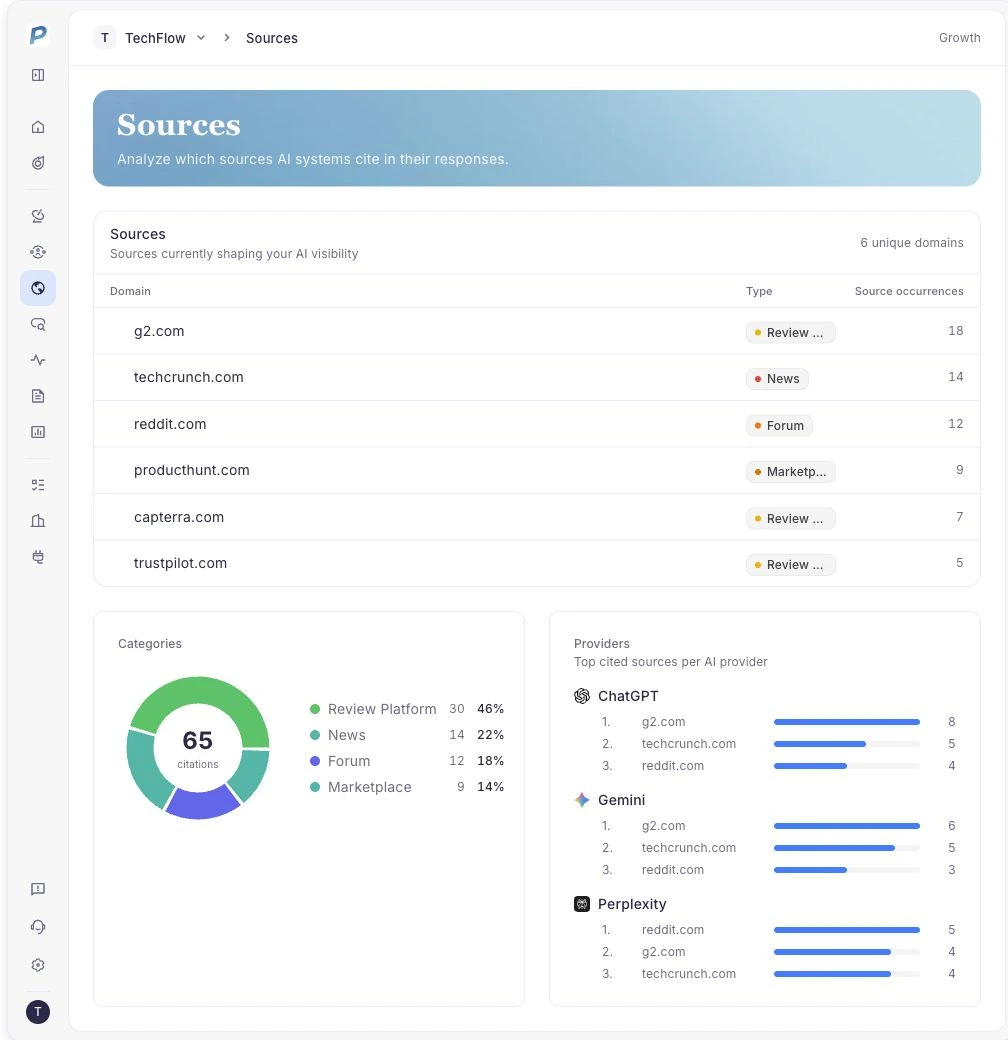
Task: Click the Growth plan label
Action: (960, 38)
